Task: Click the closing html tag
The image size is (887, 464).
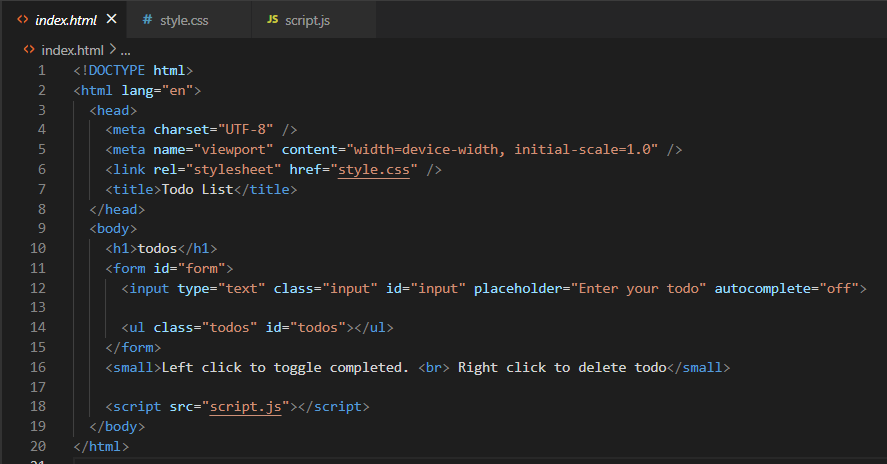Action: coord(101,446)
